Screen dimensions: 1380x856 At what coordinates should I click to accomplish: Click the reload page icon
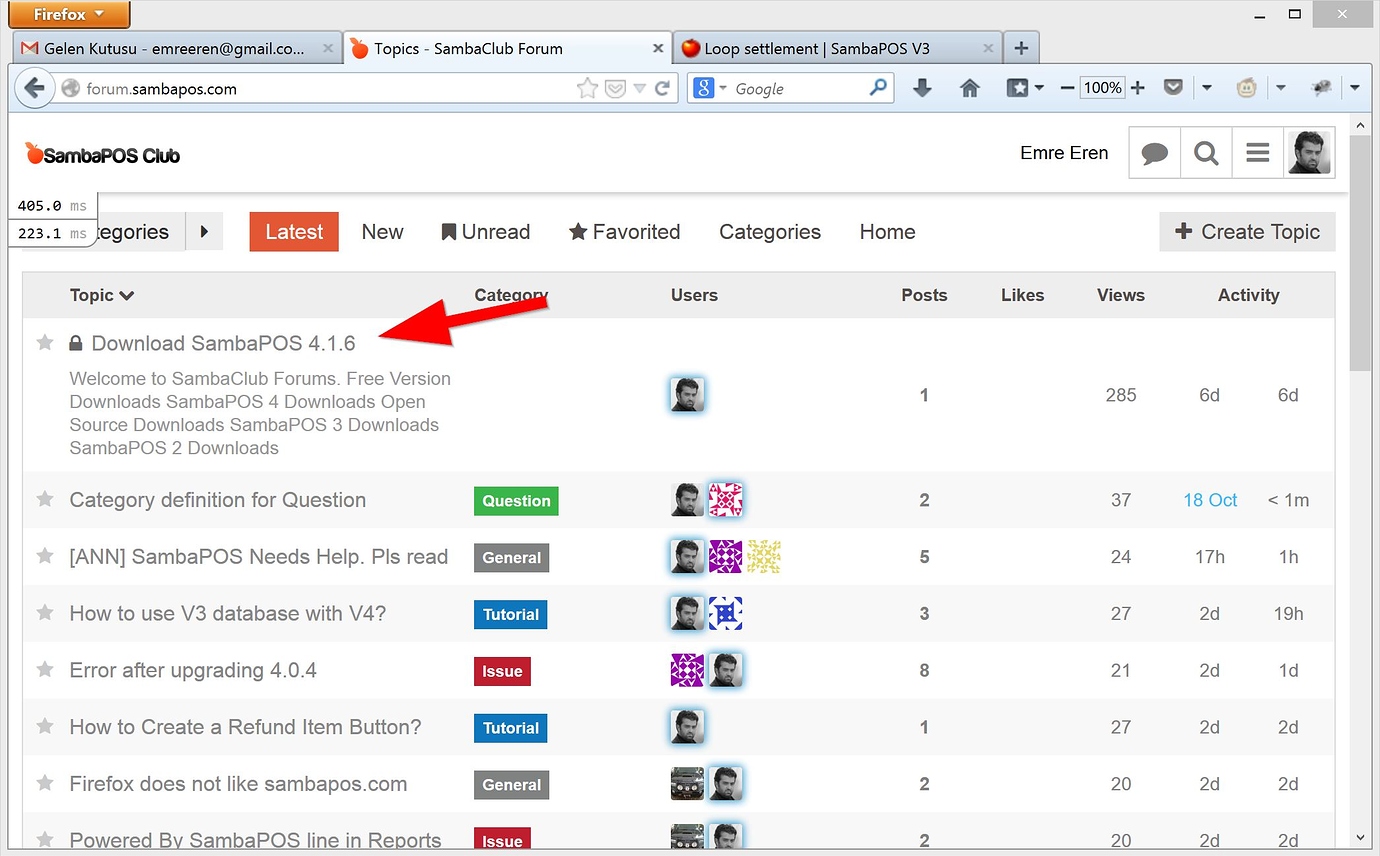[x=661, y=88]
